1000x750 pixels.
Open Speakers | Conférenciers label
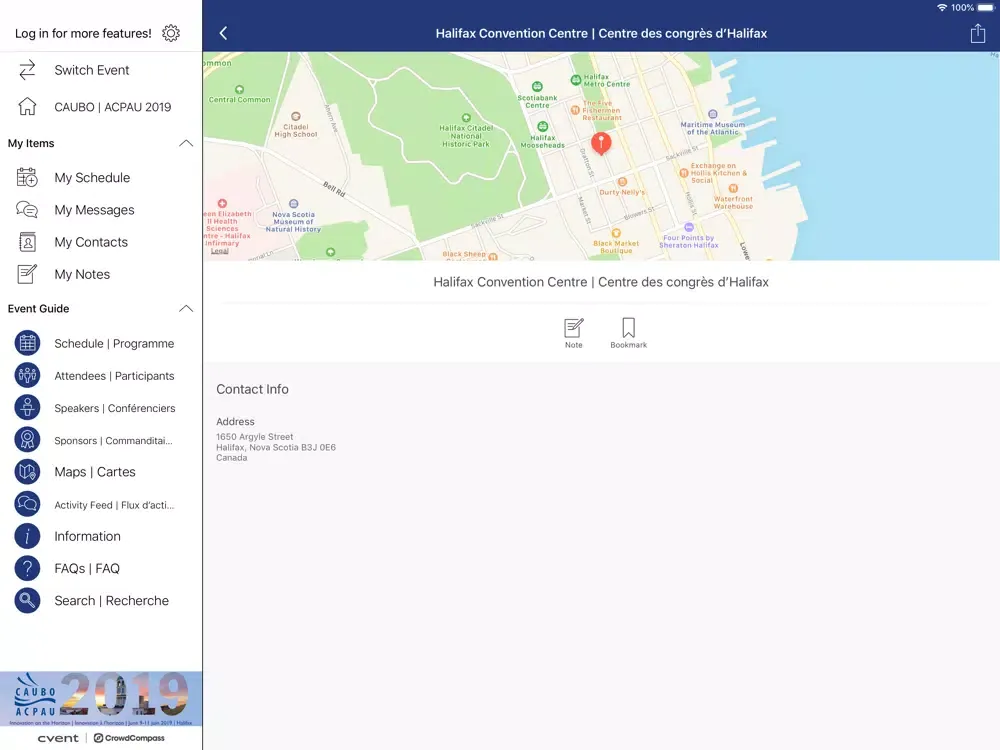(x=115, y=408)
